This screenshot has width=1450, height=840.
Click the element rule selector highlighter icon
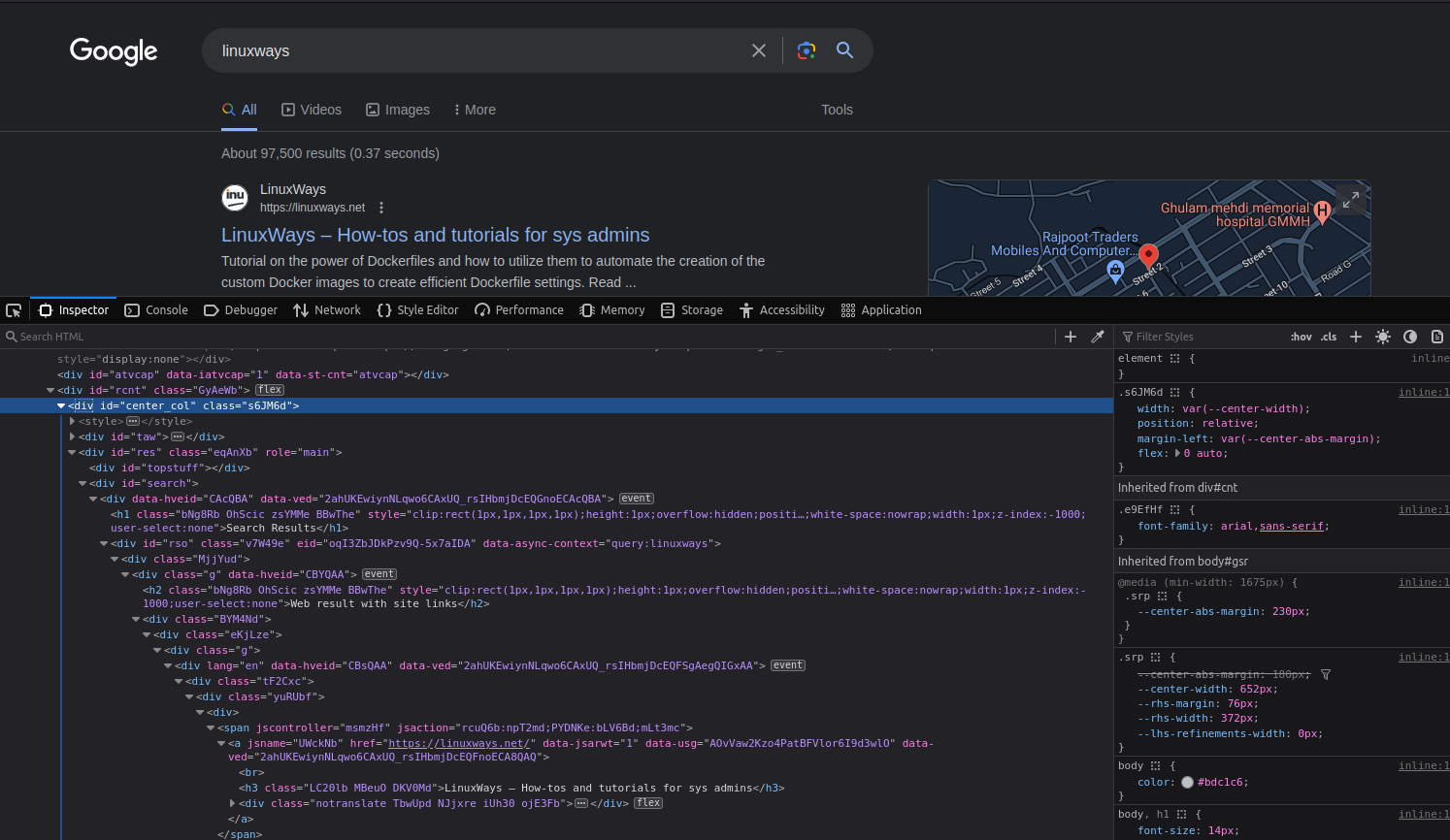click(x=1174, y=359)
